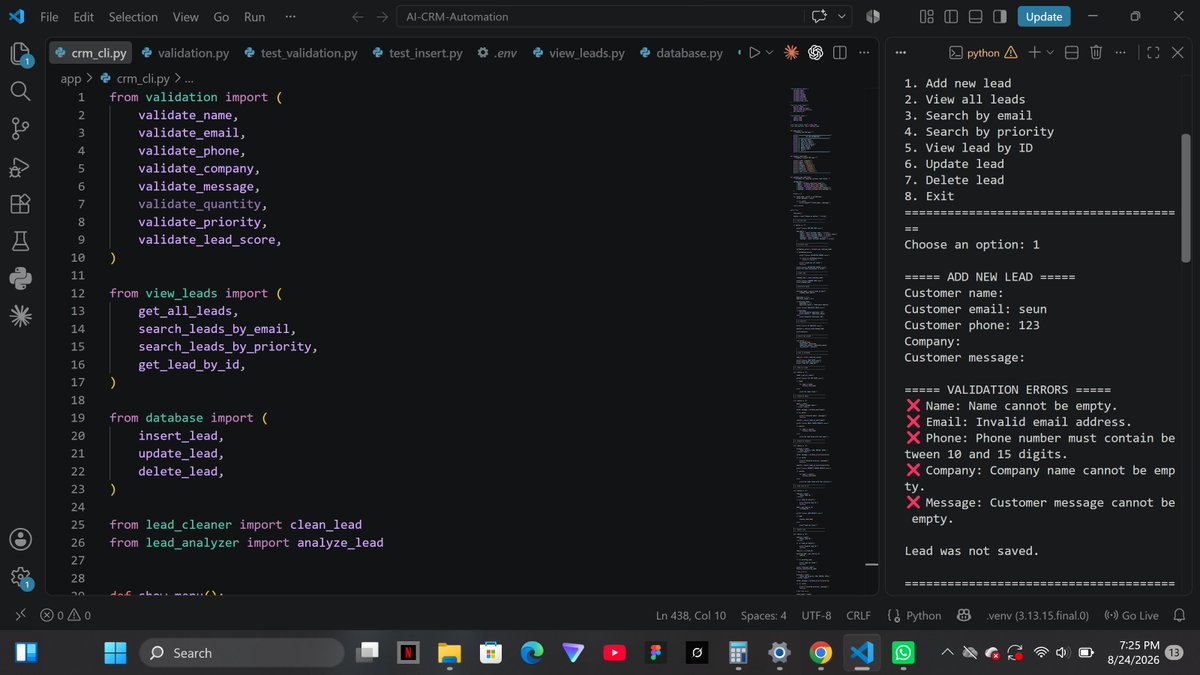This screenshot has width=1200, height=675.
Task: Open the Go menu
Action: click(x=221, y=17)
